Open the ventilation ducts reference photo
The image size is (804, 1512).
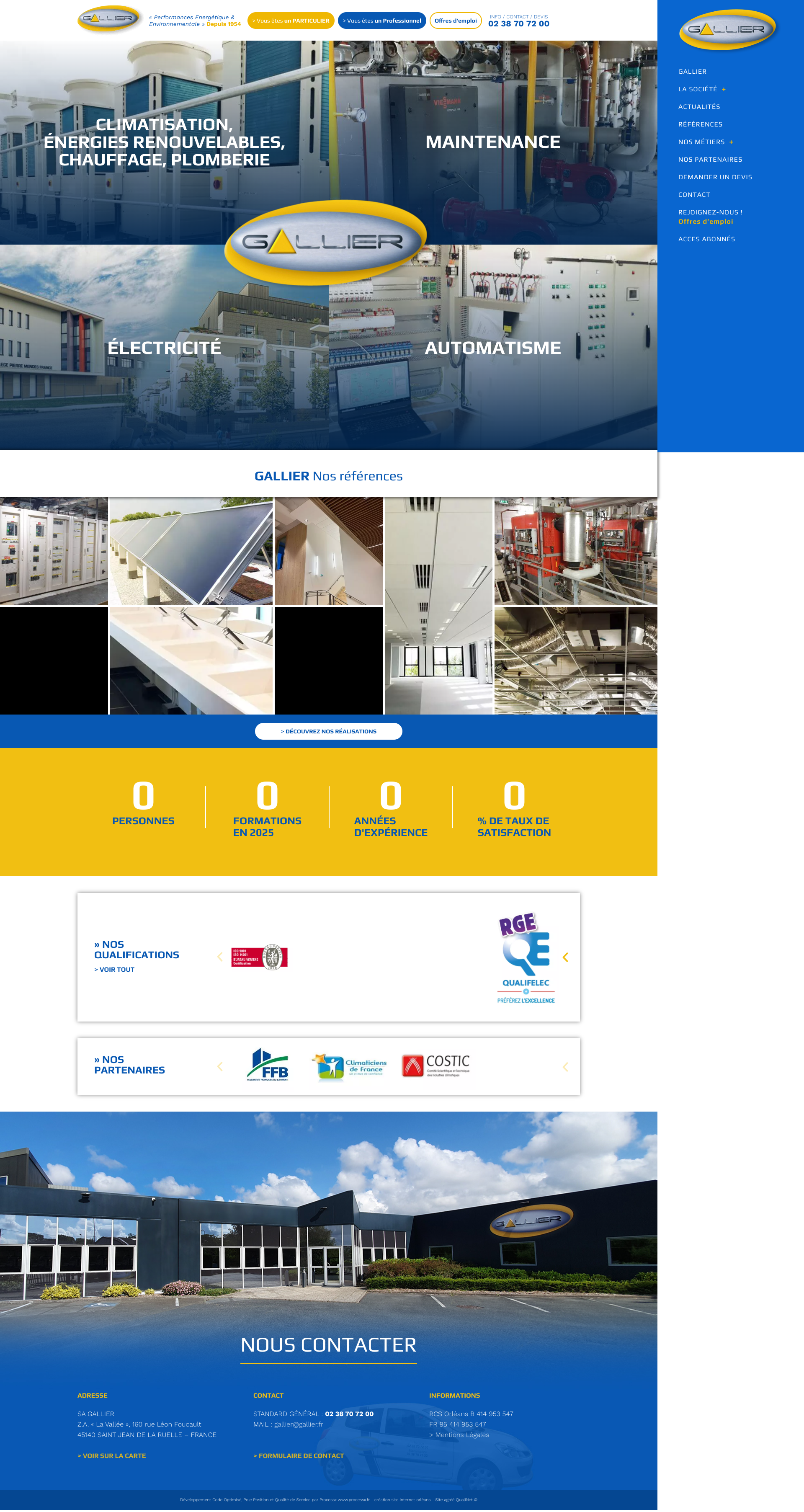tap(576, 661)
